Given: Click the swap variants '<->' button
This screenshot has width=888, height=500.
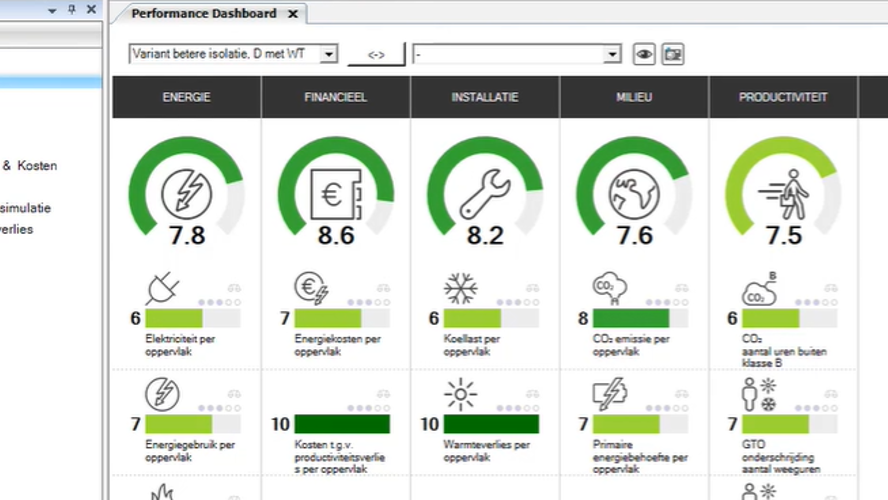Looking at the screenshot, I should [376, 54].
